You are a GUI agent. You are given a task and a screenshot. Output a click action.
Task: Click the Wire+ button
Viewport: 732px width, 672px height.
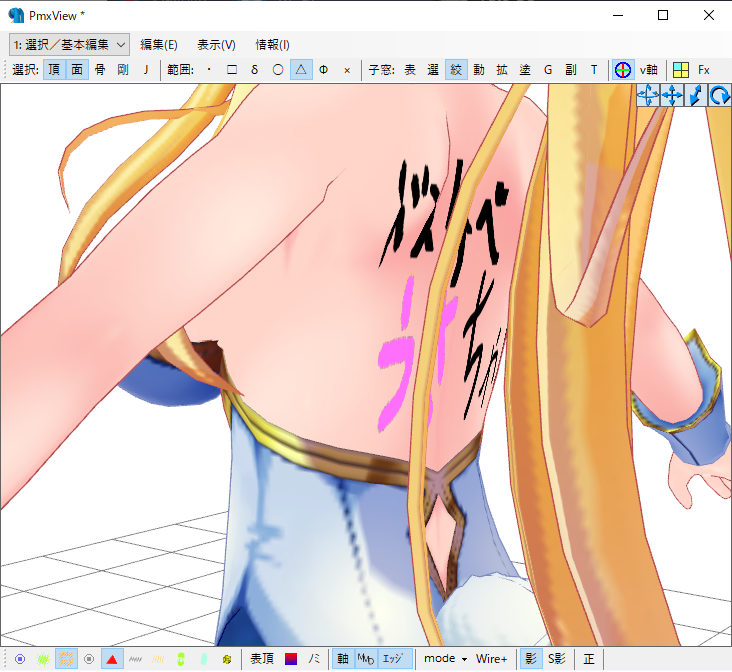491,659
